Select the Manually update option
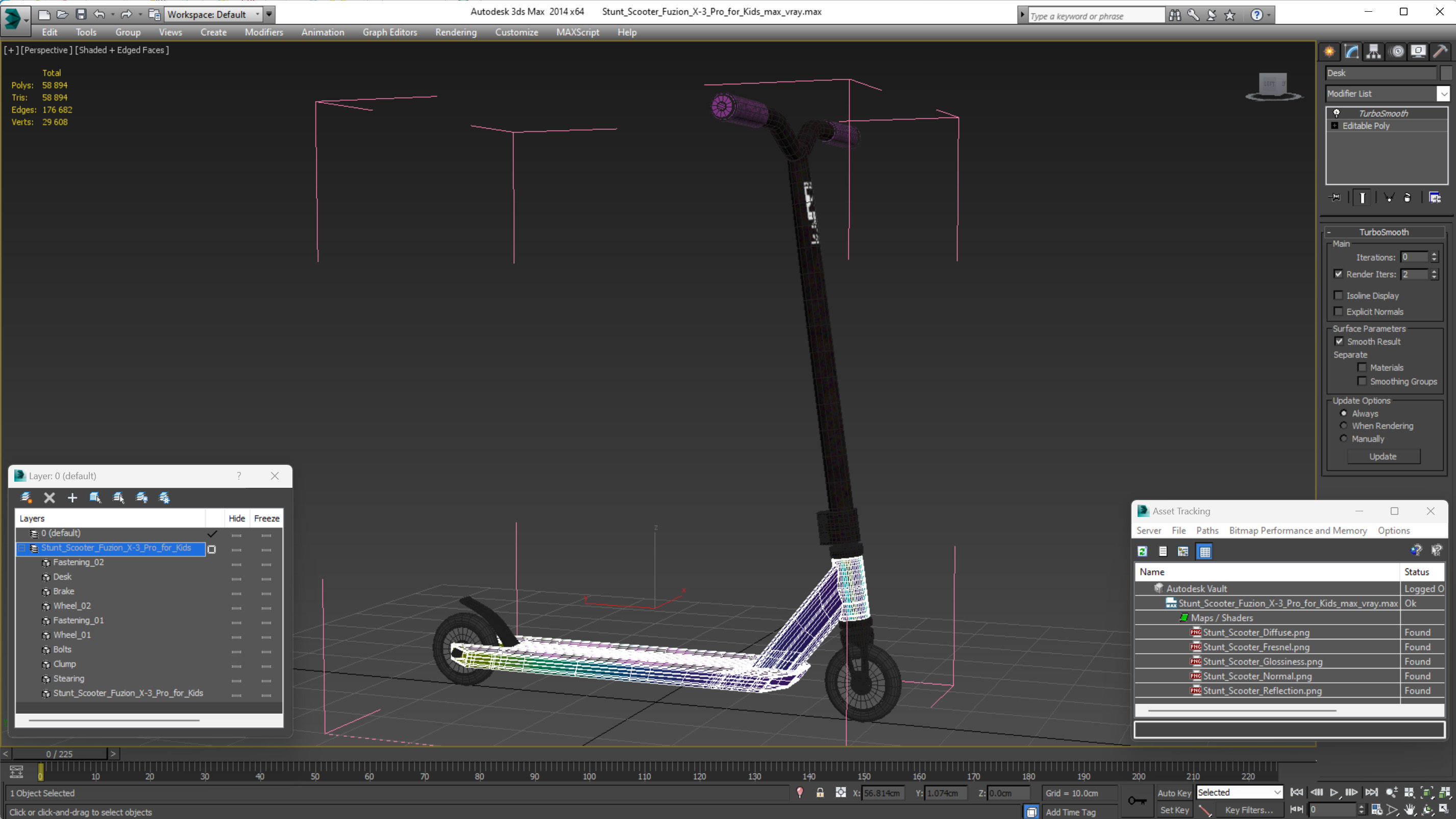This screenshot has width=1456, height=819. tap(1344, 439)
